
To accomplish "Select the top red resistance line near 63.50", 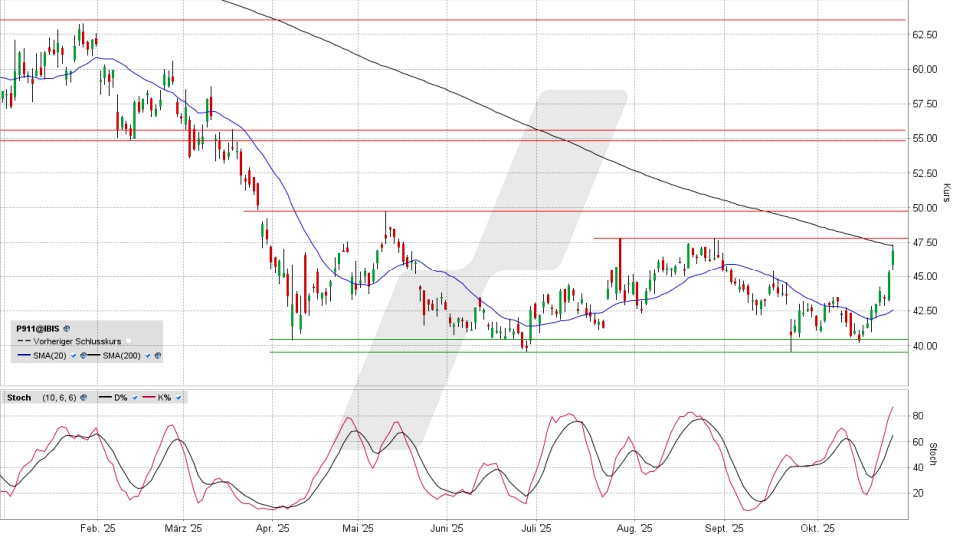I will coord(450,20).
